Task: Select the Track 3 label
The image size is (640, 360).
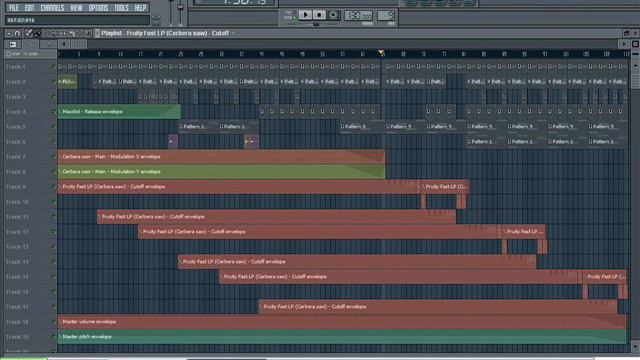Action: pos(16,97)
